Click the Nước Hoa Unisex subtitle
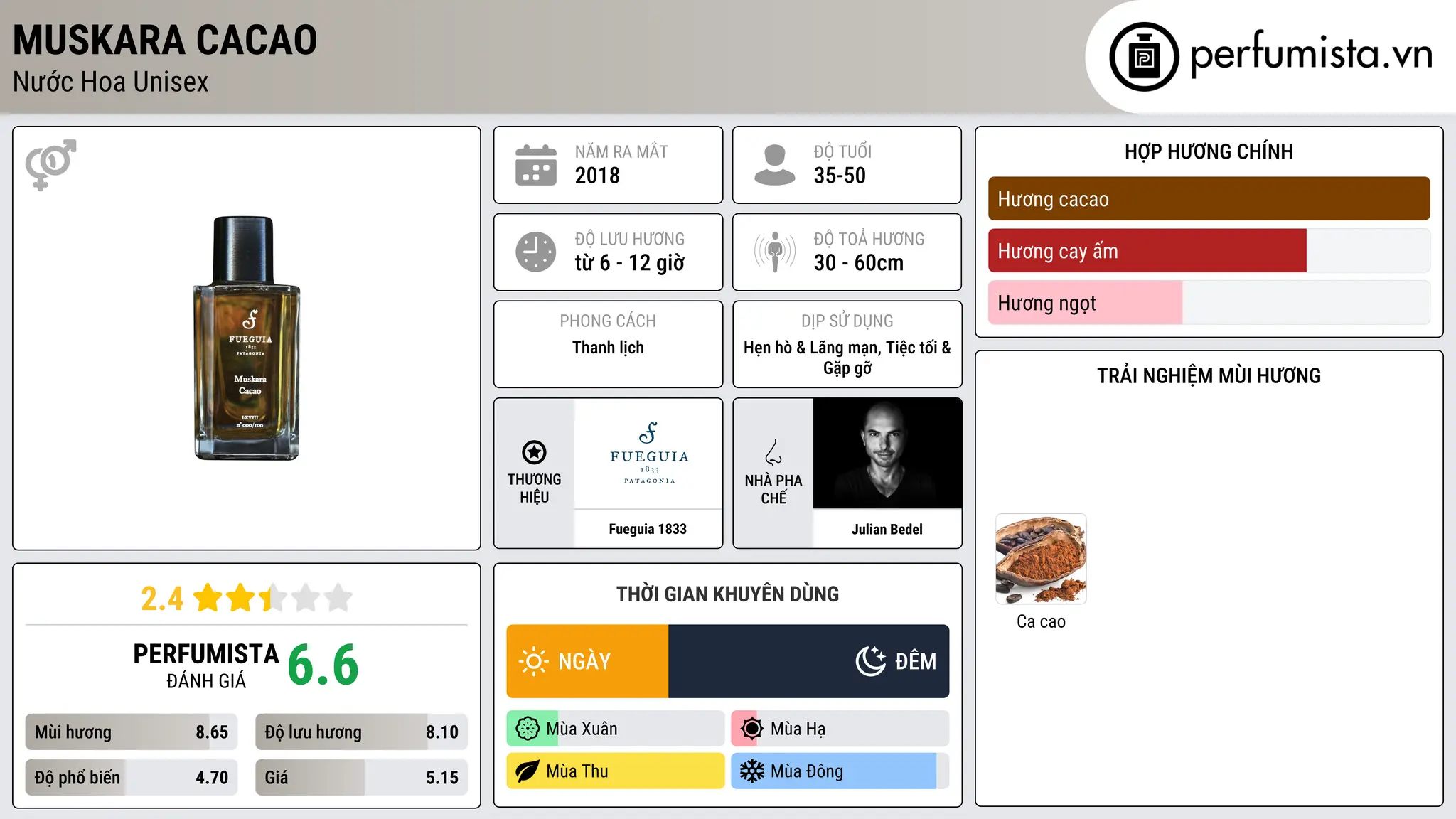 click(111, 82)
